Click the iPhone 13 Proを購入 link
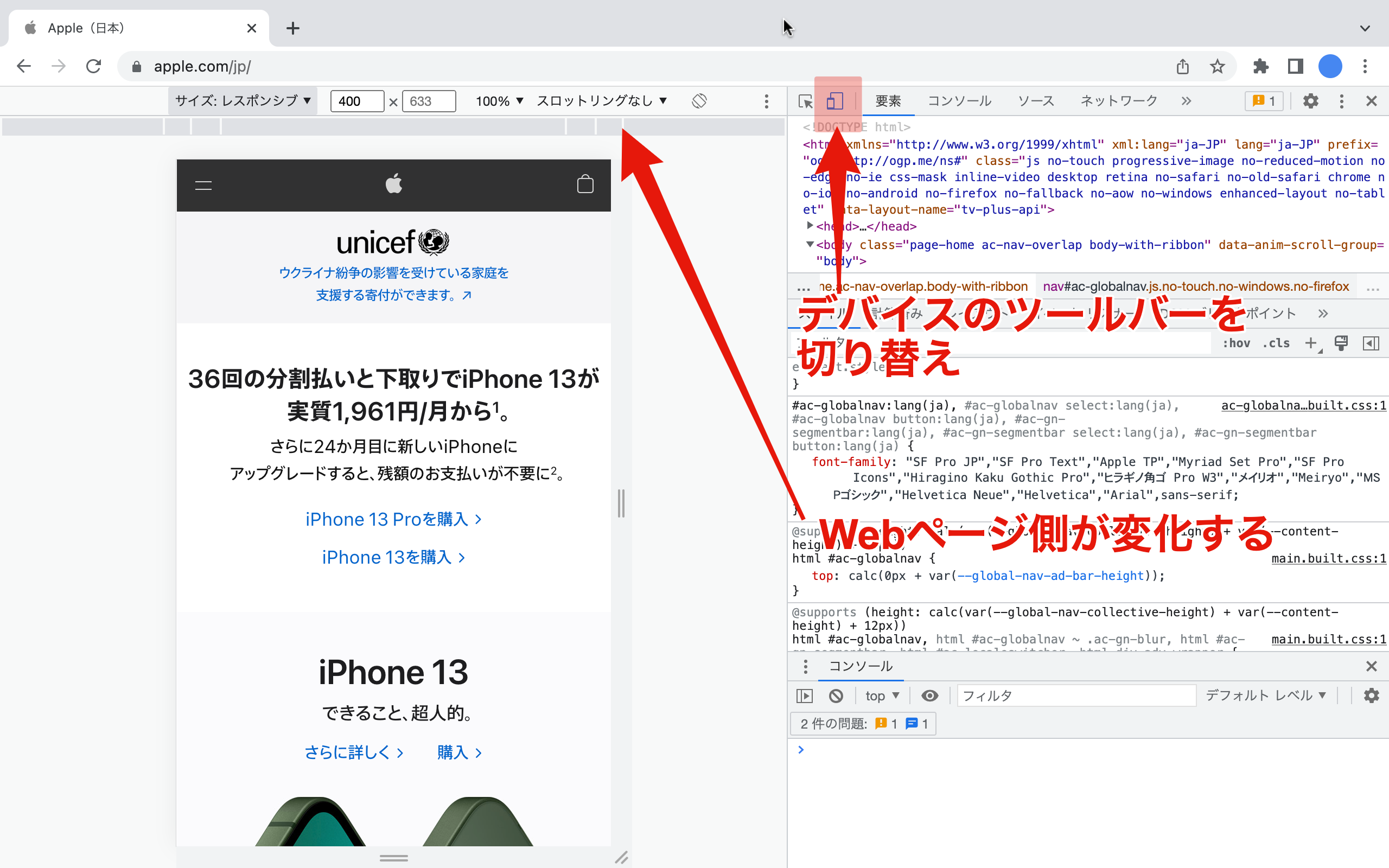The image size is (1389, 868). click(393, 519)
